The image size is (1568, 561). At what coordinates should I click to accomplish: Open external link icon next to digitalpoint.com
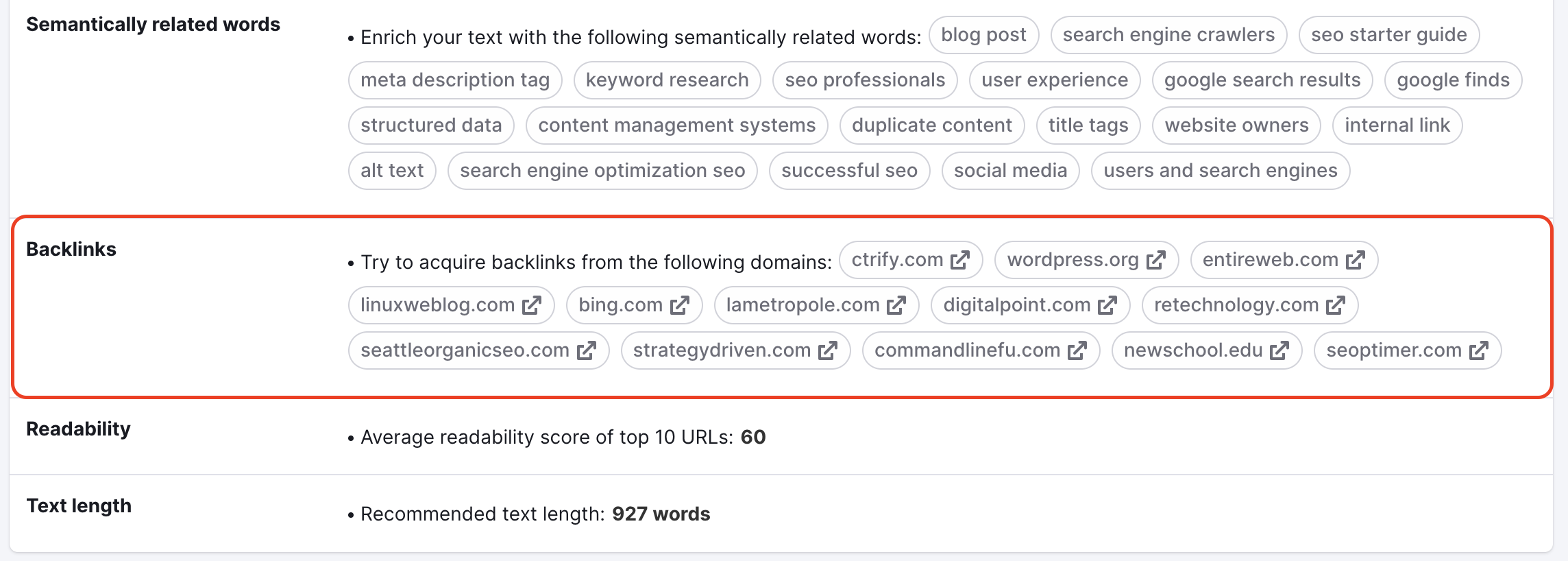click(1108, 305)
